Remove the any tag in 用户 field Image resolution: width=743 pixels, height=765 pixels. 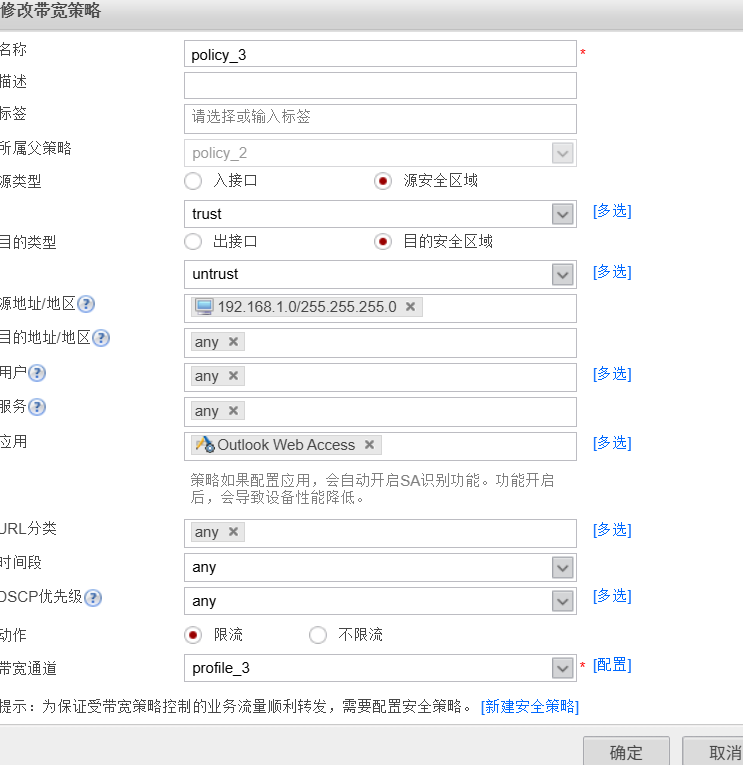click(x=233, y=376)
